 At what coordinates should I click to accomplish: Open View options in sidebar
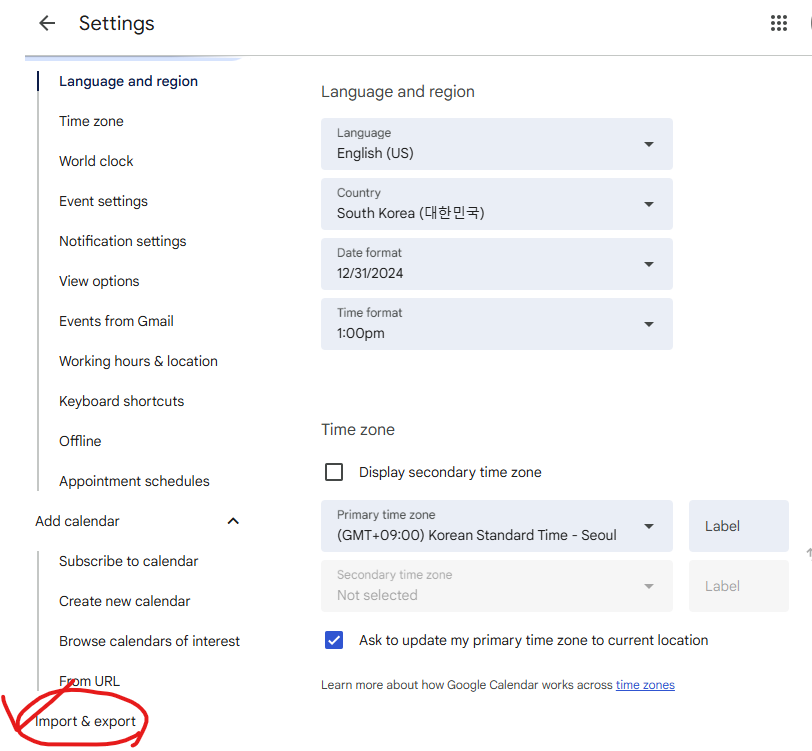99,281
